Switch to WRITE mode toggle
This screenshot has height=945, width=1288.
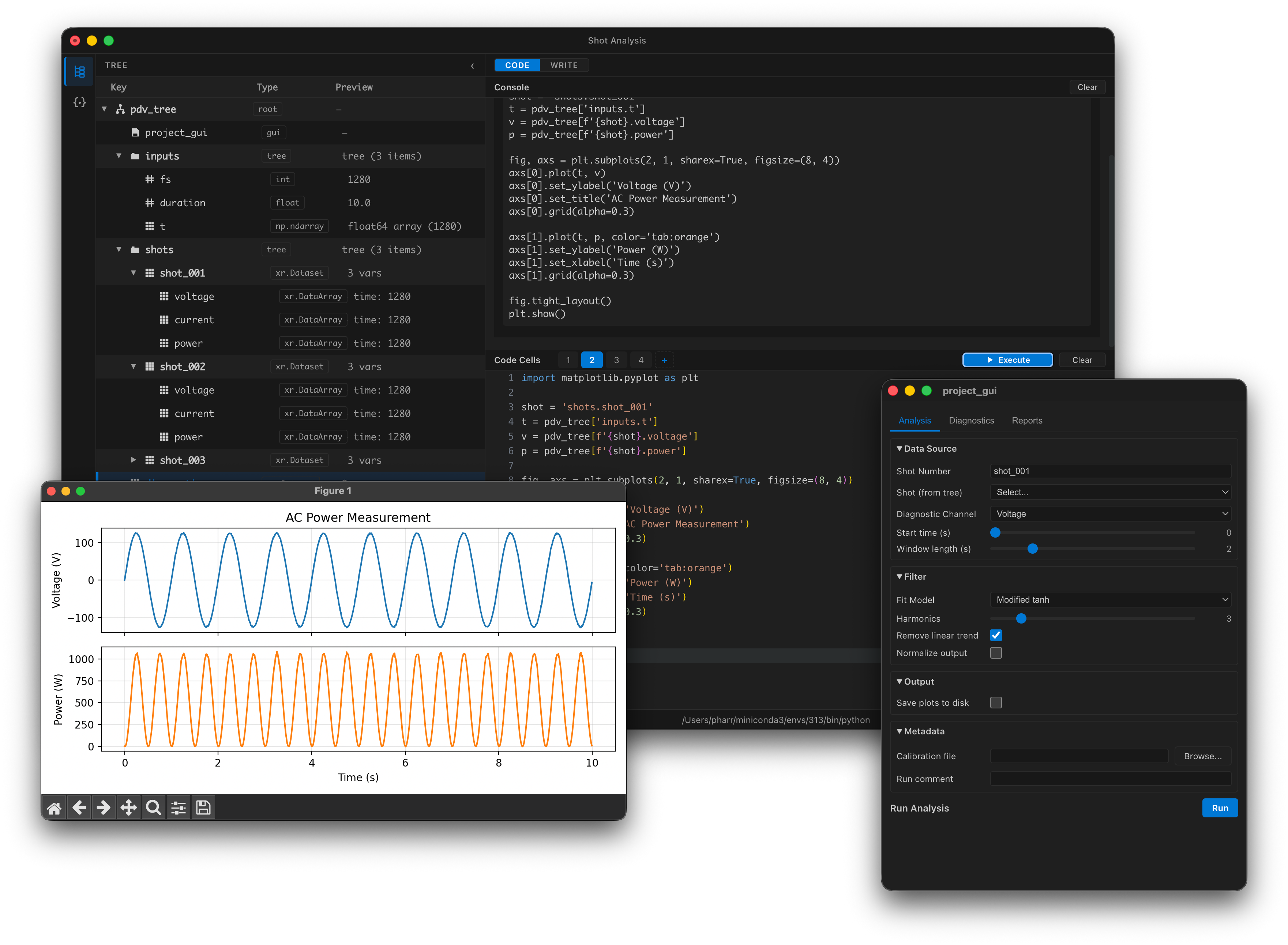564,65
